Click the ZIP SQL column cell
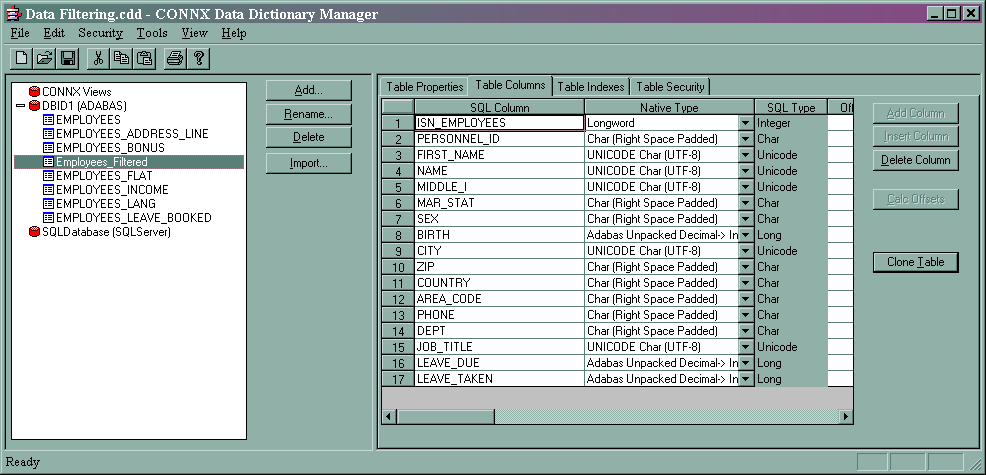 click(499, 267)
